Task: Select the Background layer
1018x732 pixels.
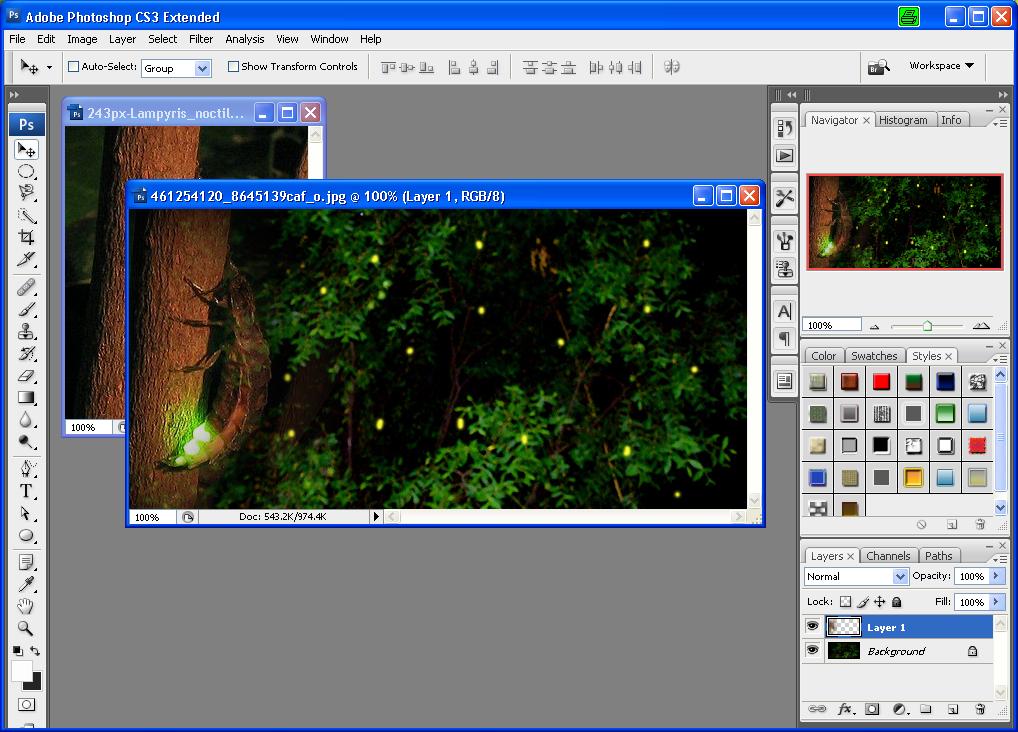Action: point(896,651)
